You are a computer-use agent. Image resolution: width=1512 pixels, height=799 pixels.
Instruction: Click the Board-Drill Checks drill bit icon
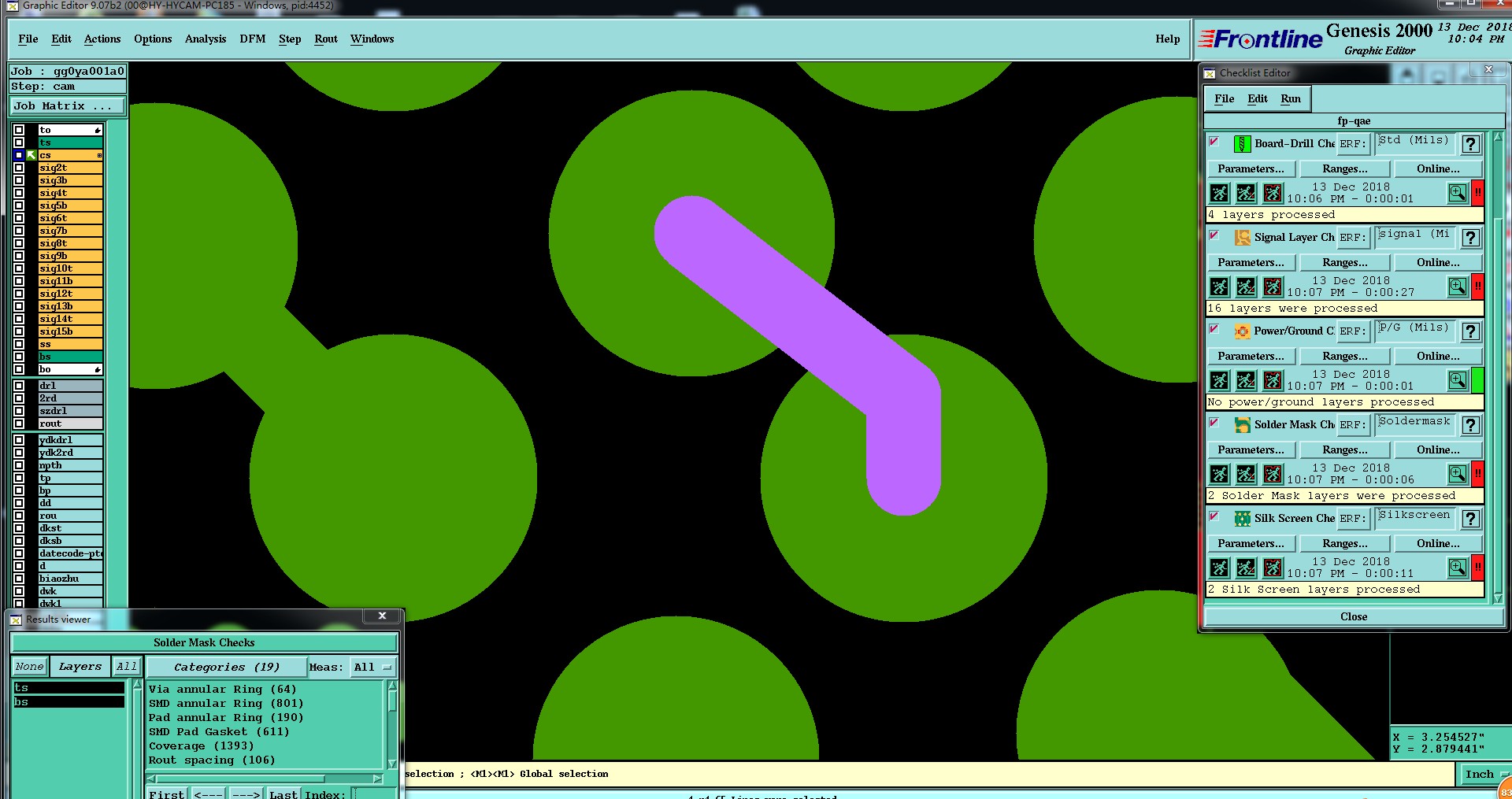(x=1242, y=144)
